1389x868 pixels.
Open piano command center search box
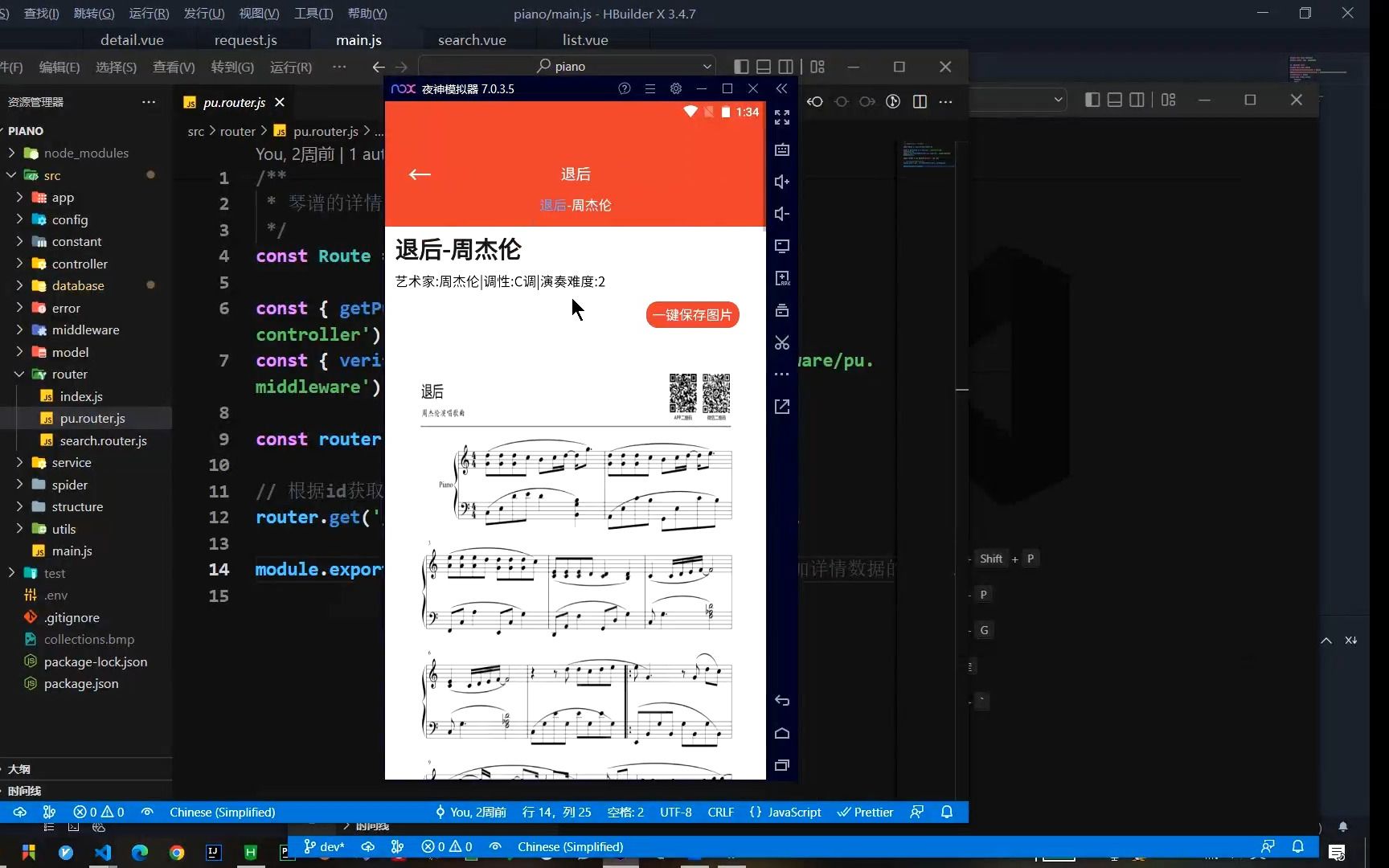(567, 66)
